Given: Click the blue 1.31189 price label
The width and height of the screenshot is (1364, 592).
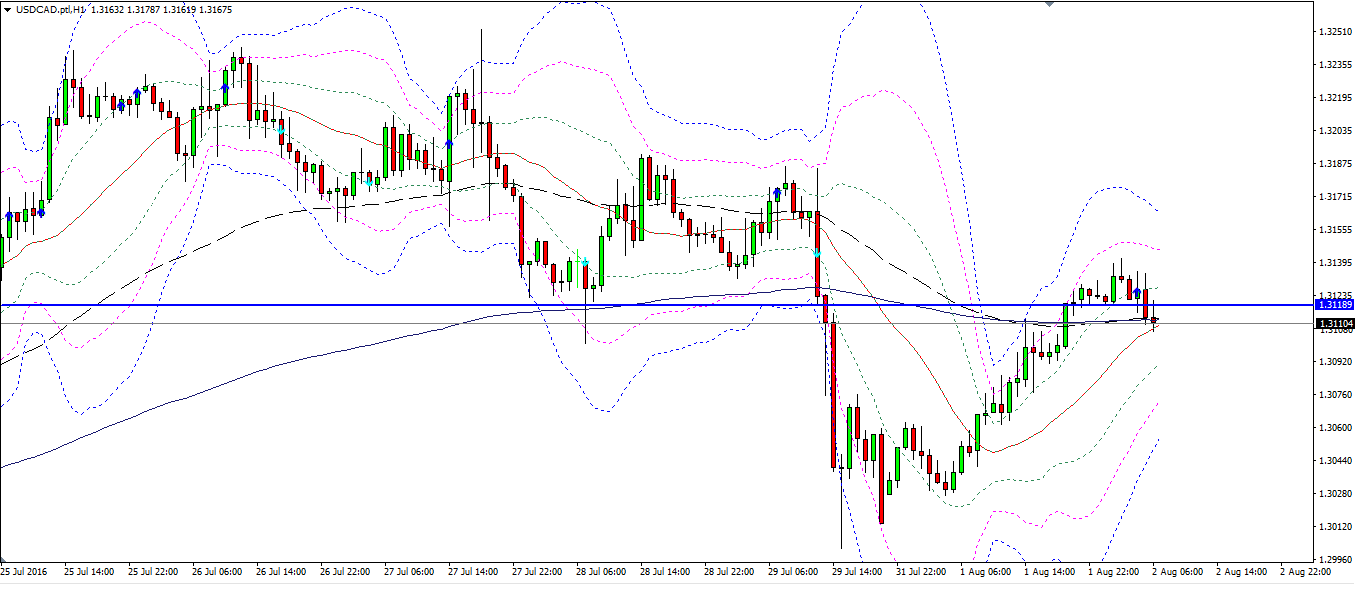Looking at the screenshot, I should pyautogui.click(x=1336, y=304).
